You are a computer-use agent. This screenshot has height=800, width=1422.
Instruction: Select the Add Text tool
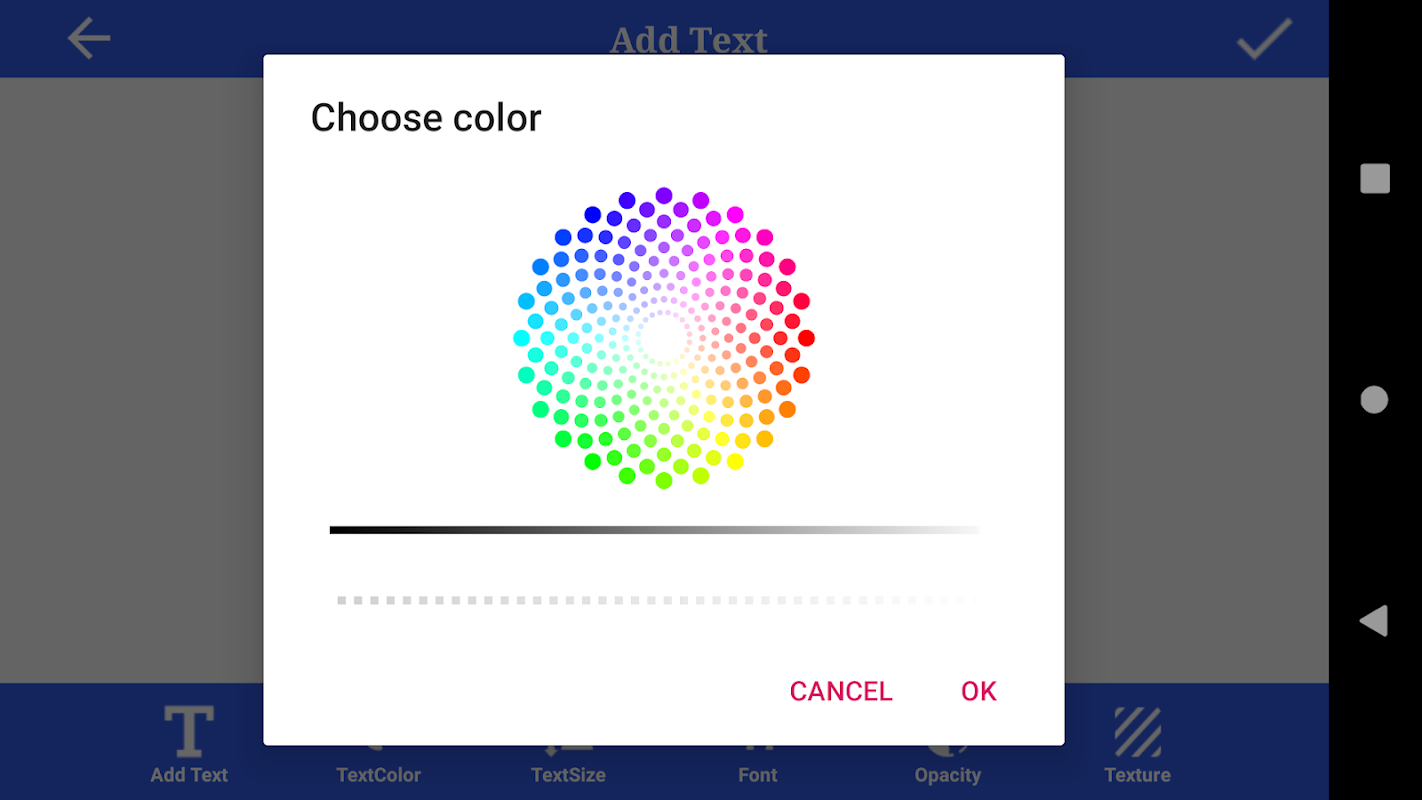pyautogui.click(x=189, y=745)
